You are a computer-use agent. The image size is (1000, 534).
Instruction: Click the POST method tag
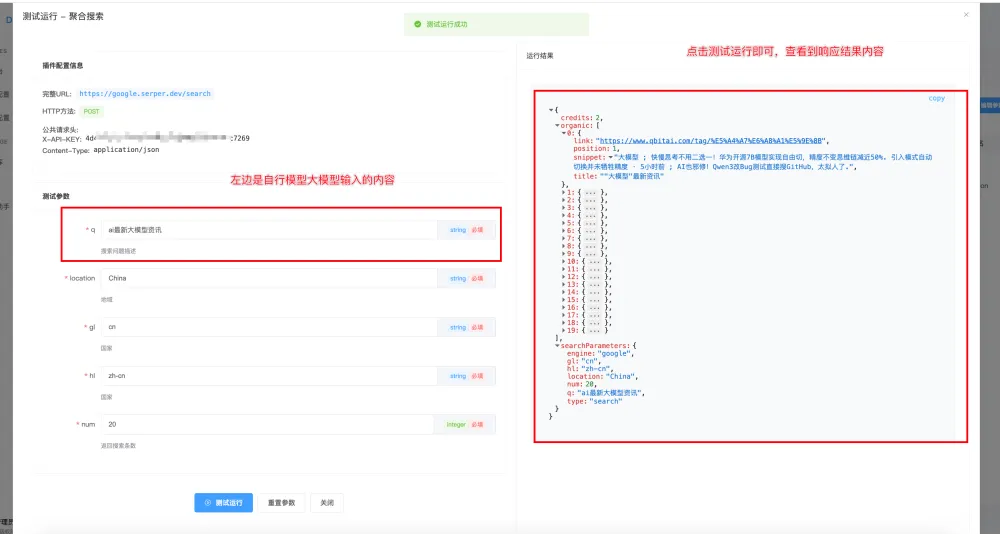pos(91,112)
